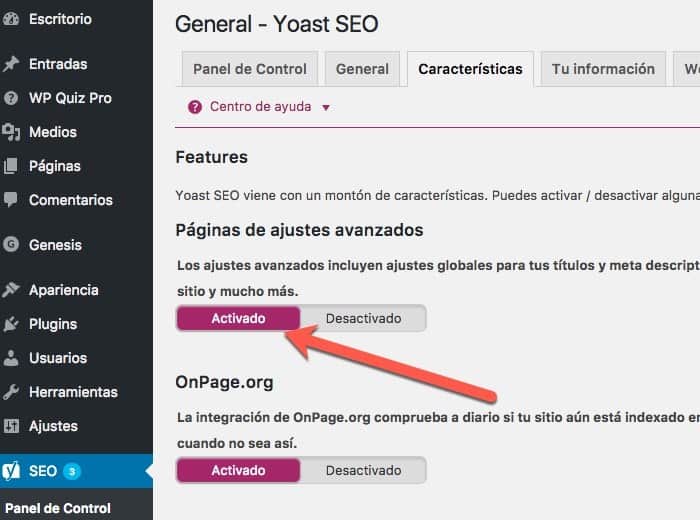700x520 pixels.
Task: Click the Ajustes sliders icon
Action: (11, 426)
